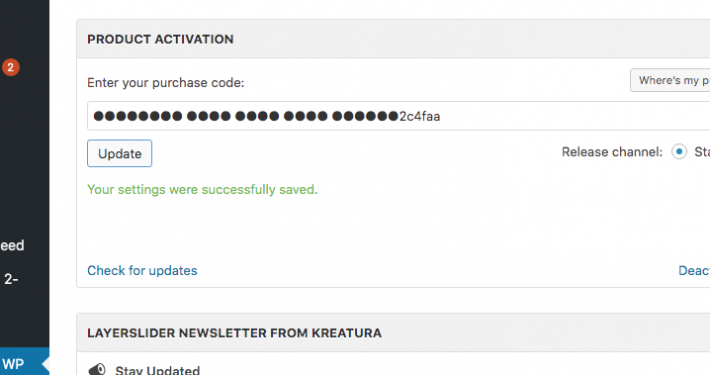Open the highlighted WP sidebar menu item

[x=24, y=364]
